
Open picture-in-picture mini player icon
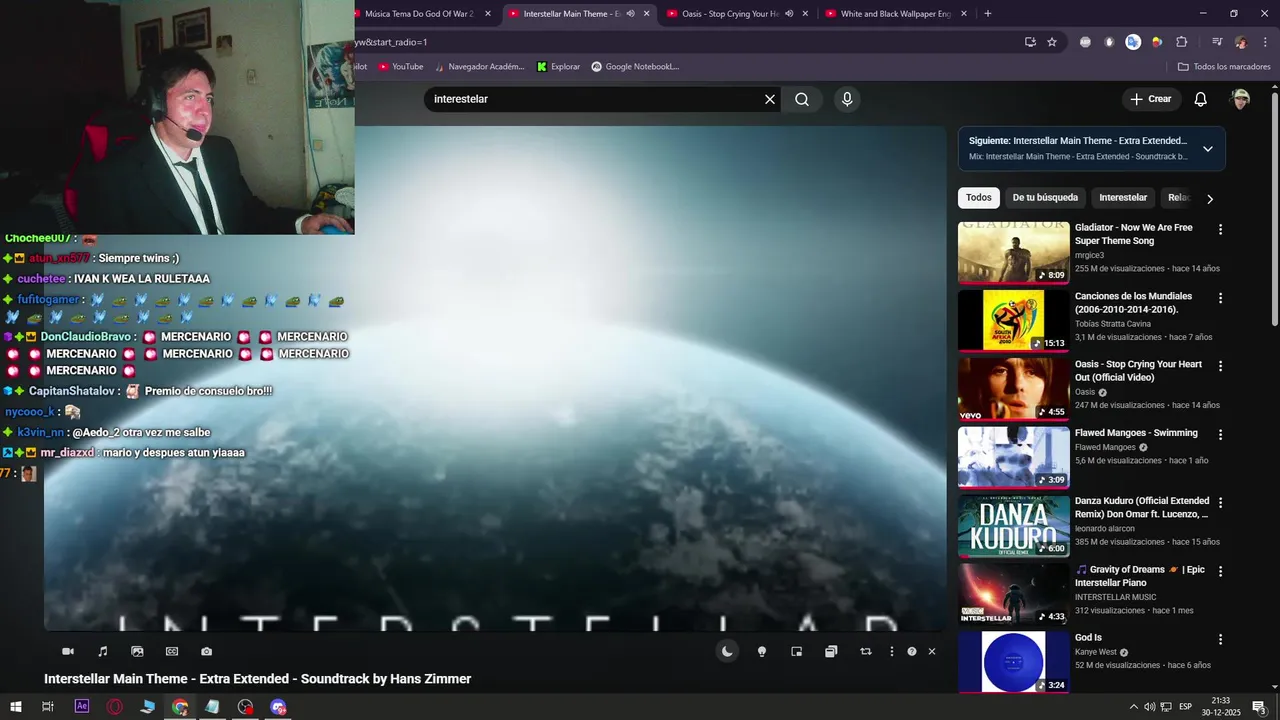796,651
